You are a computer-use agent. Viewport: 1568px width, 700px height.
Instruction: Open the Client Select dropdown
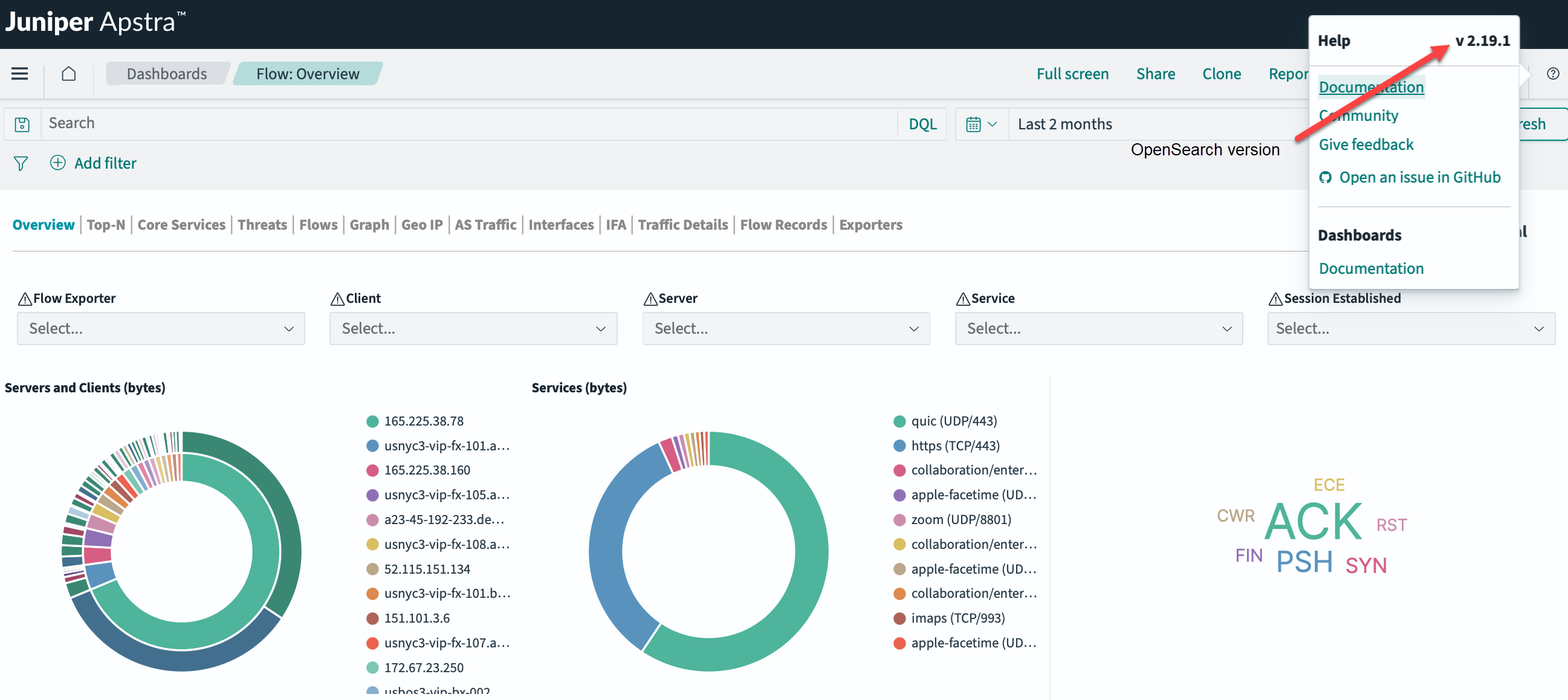(473, 328)
